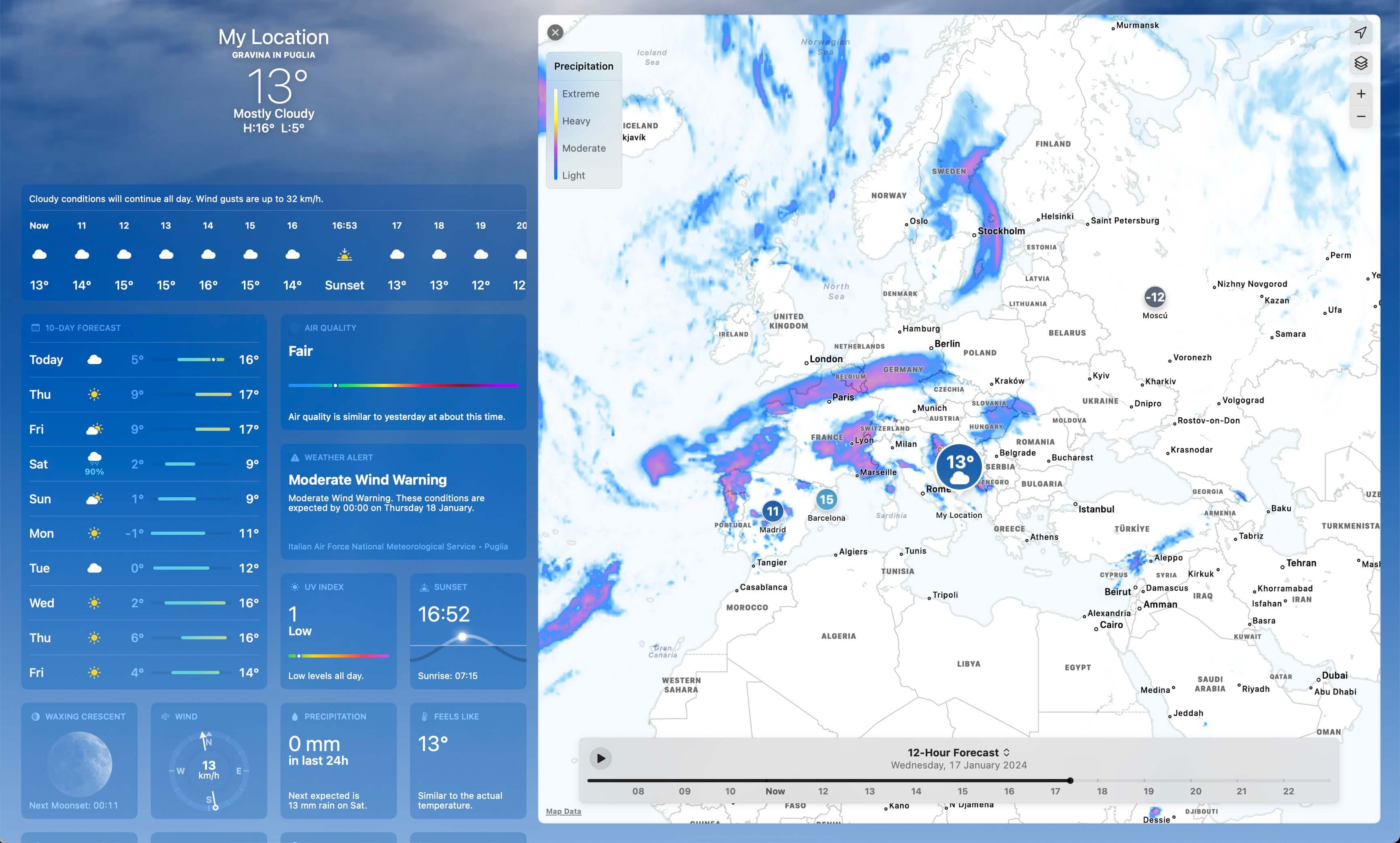The height and width of the screenshot is (843, 1400).
Task: Select the Sunset 16:53 hourly entry
Action: pos(344,255)
